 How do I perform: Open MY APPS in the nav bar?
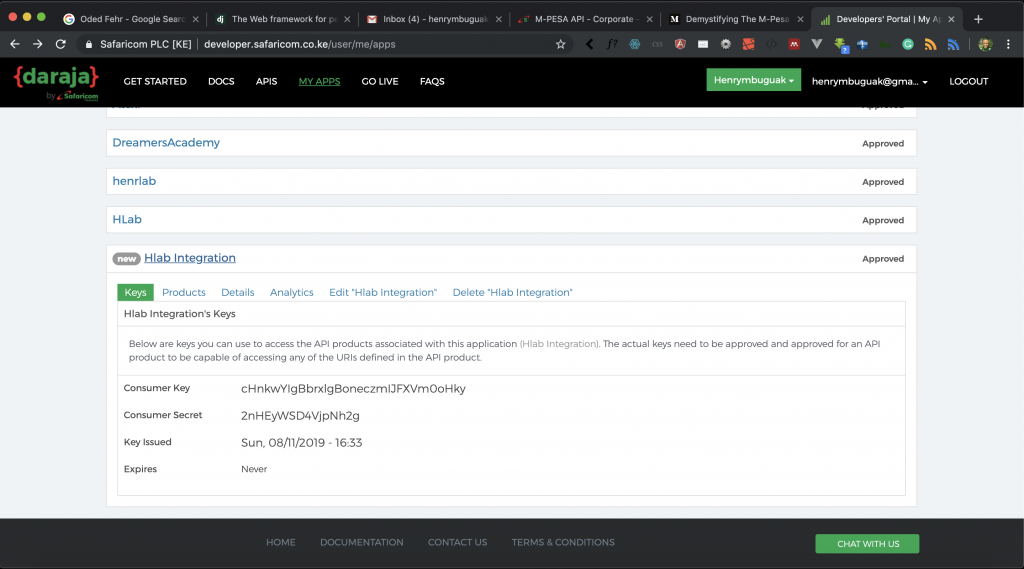[319, 82]
